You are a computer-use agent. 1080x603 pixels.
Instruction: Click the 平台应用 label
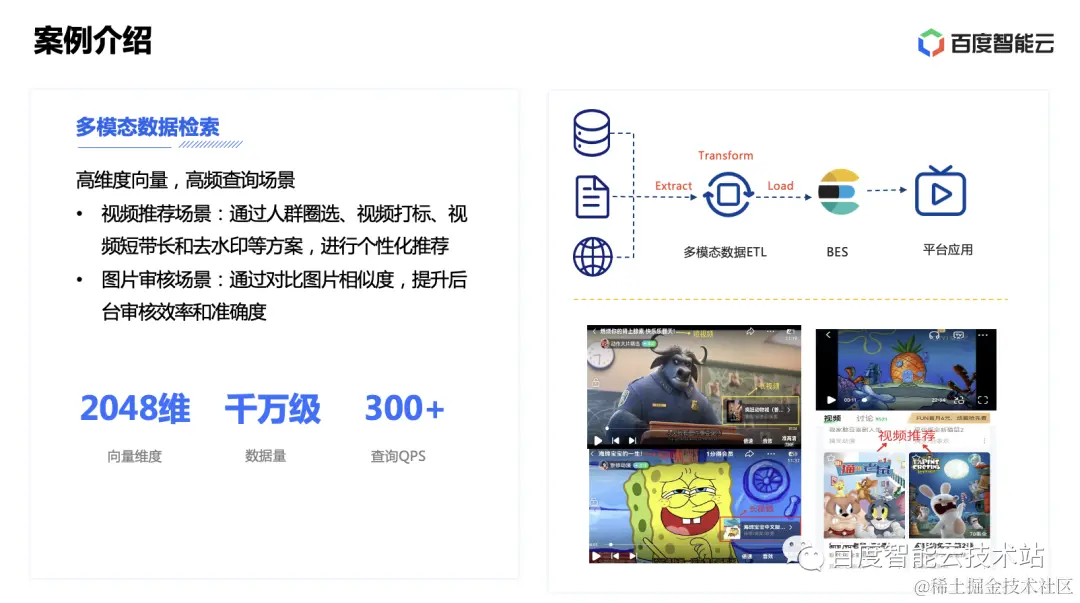tap(948, 249)
